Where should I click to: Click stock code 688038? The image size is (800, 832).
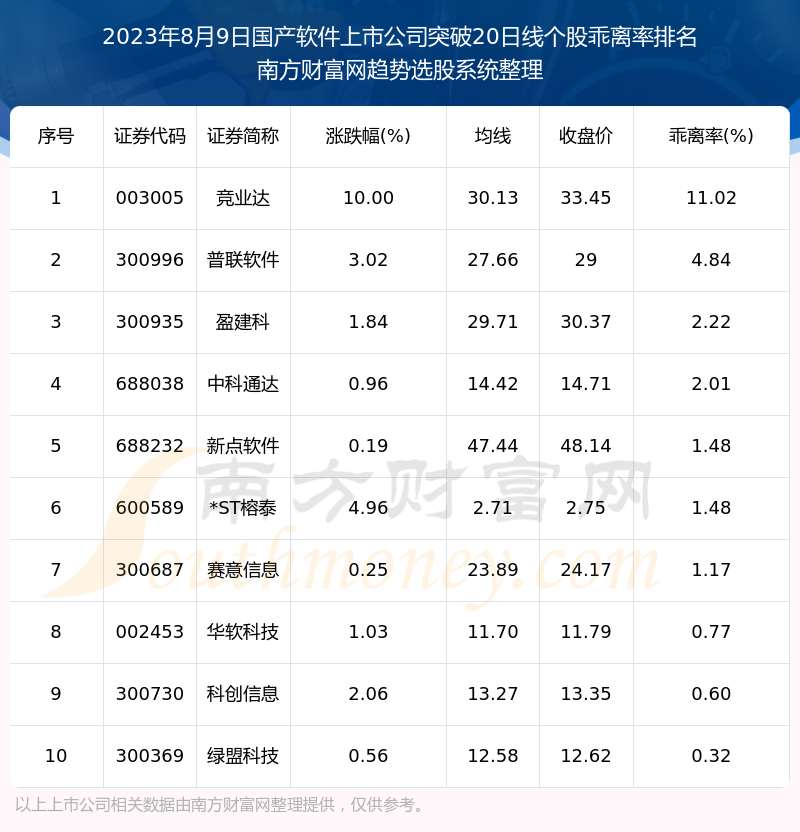click(150, 384)
